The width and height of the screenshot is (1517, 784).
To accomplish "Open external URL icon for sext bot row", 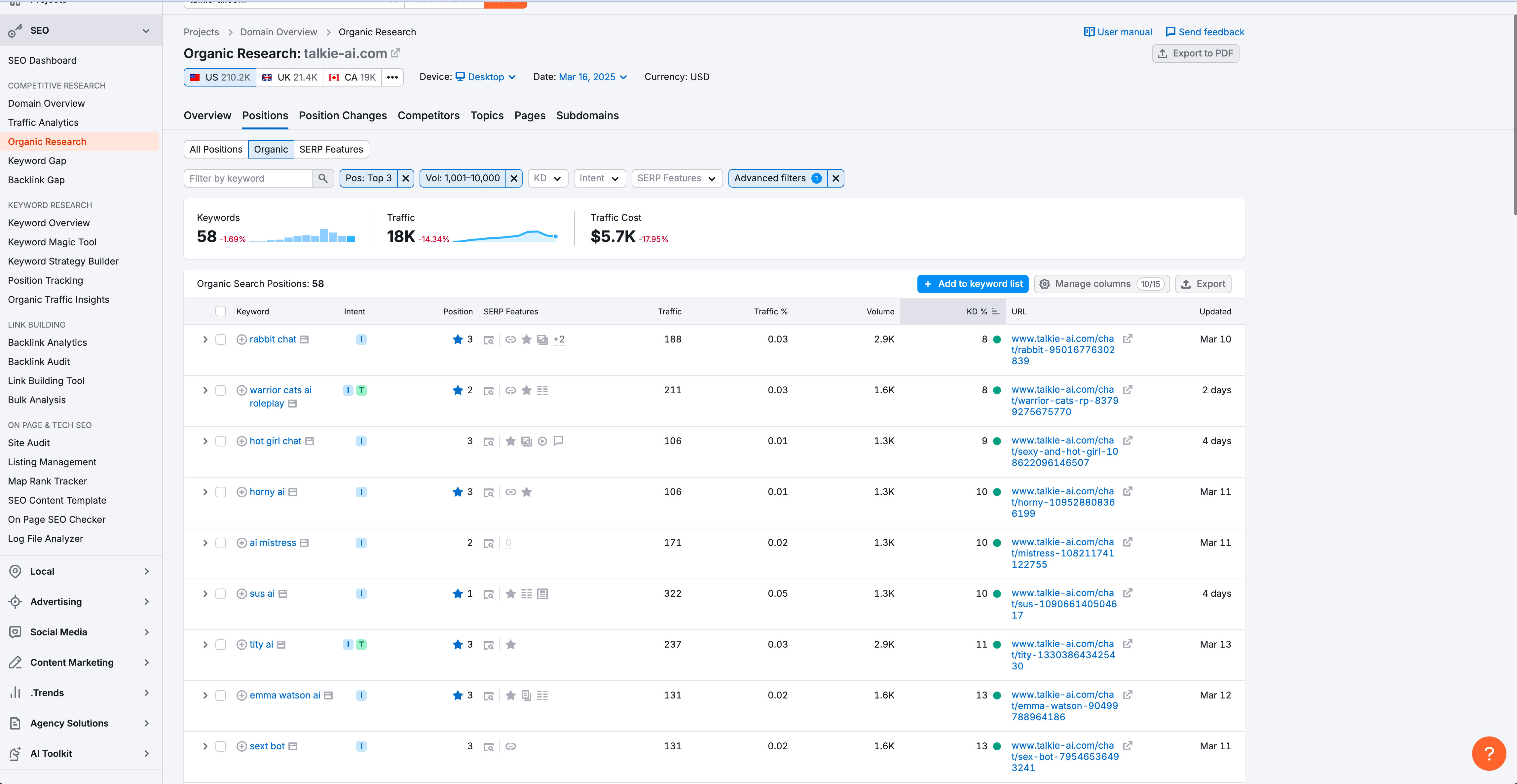I will tap(1128, 745).
